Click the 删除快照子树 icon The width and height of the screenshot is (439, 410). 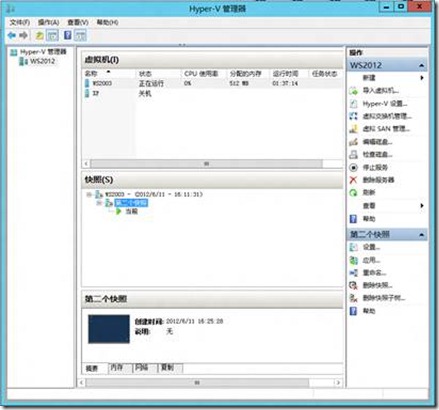(353, 298)
